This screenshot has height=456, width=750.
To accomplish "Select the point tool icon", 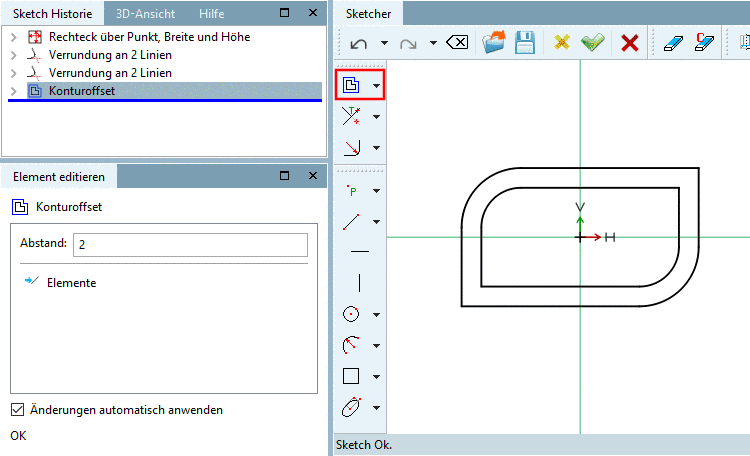I will pos(351,190).
